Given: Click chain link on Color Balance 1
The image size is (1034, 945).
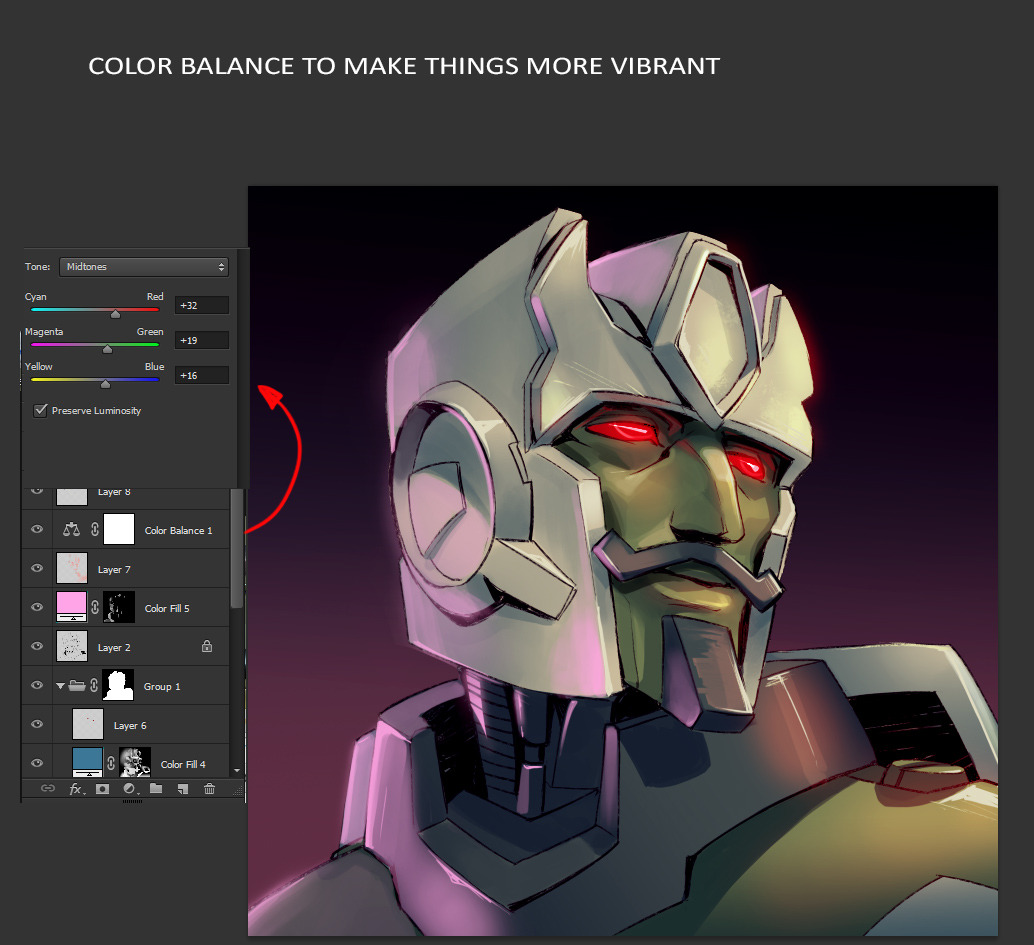Looking at the screenshot, I should point(95,529).
